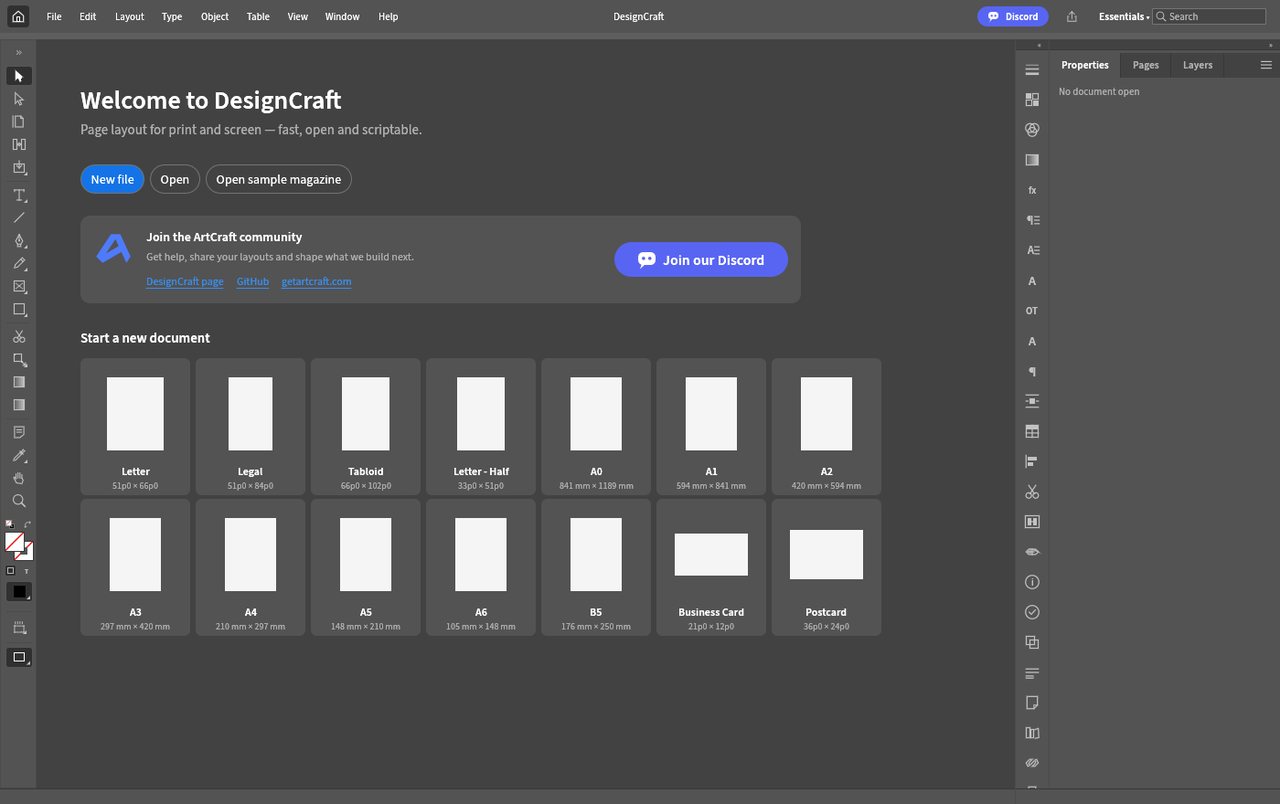
Task: Select the Page tool
Action: click(19, 122)
